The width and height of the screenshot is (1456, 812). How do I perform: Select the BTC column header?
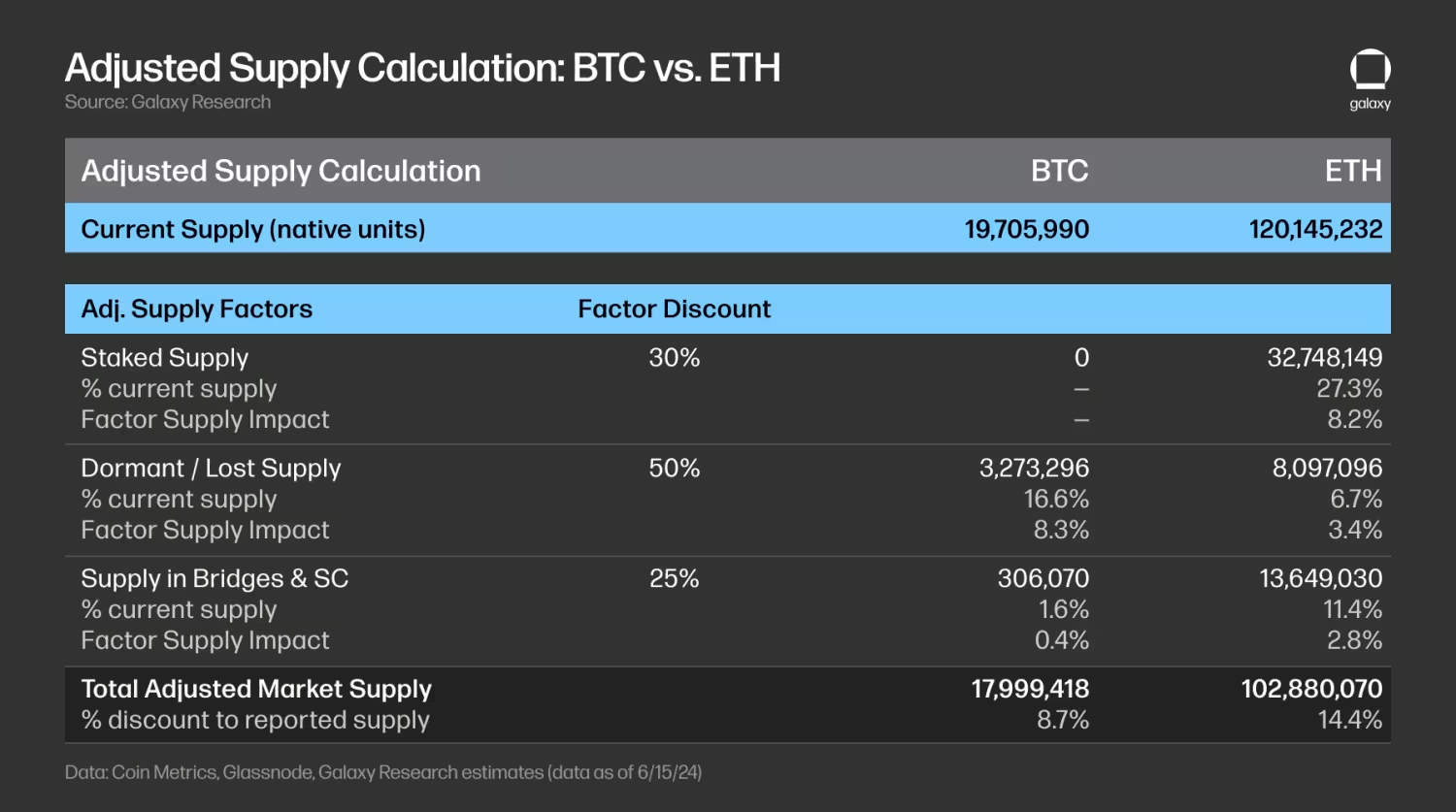[1059, 171]
